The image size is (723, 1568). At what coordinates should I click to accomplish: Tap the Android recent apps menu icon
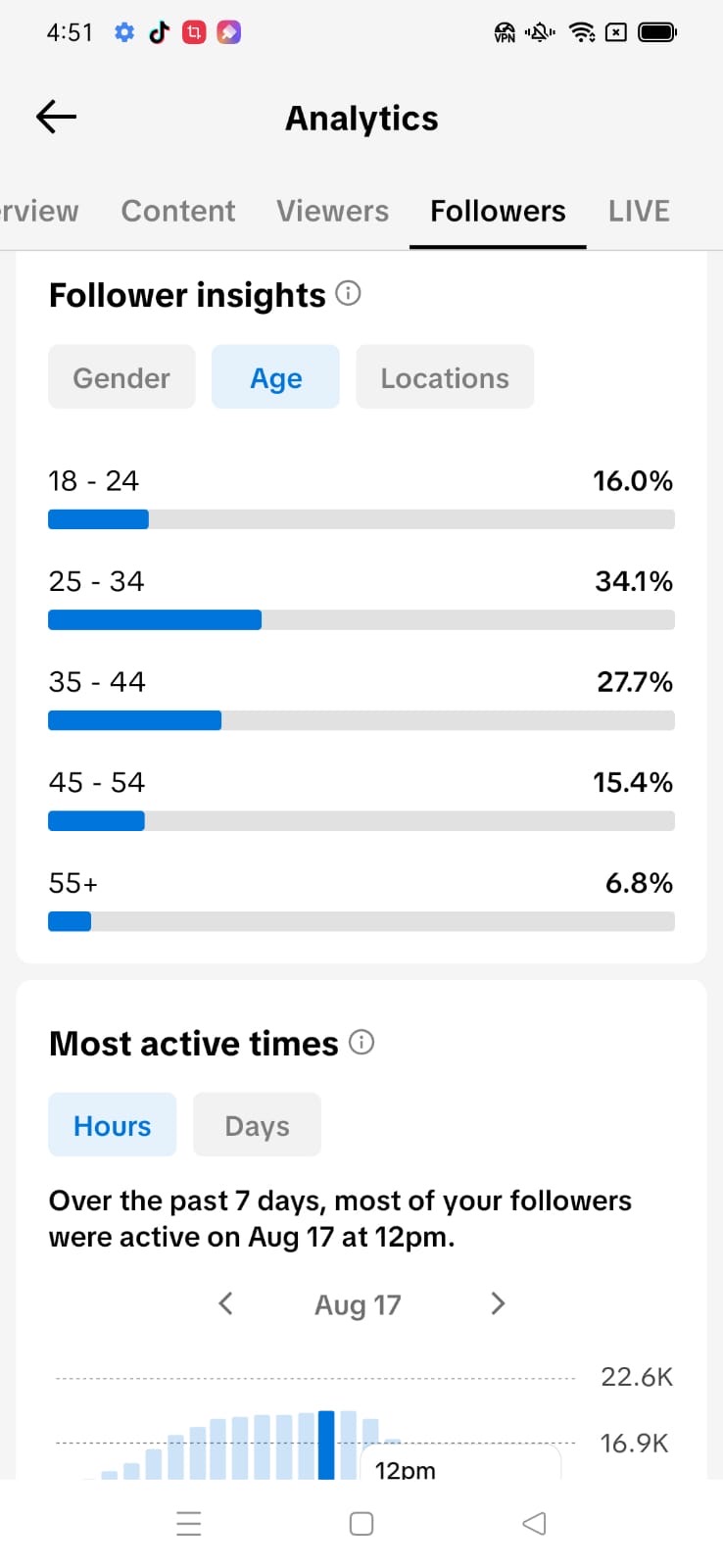[x=189, y=1523]
